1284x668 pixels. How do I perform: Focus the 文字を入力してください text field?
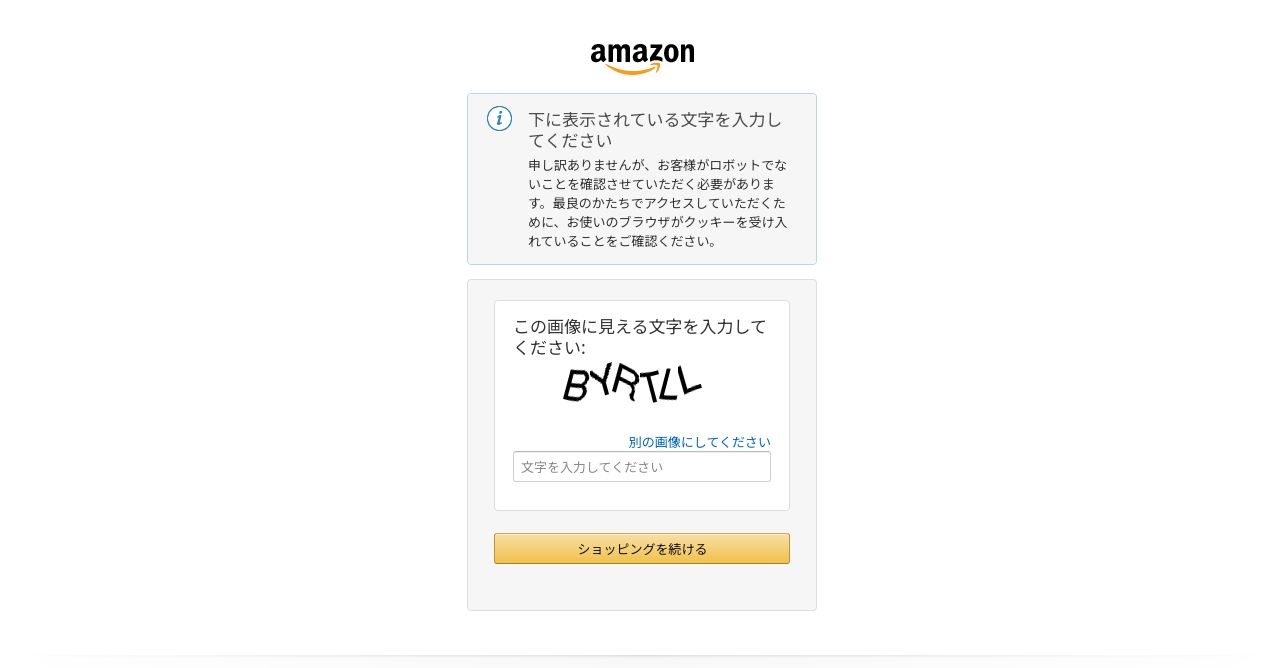(x=642, y=467)
